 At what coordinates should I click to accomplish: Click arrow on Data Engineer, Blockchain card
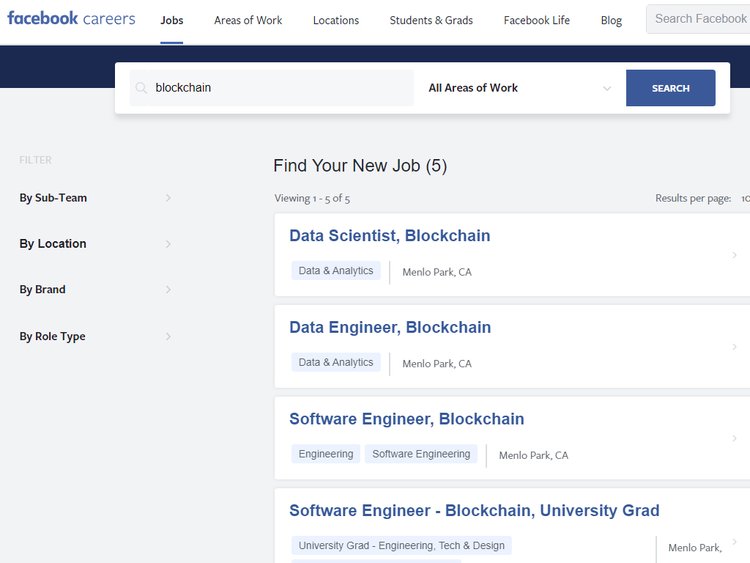point(734,347)
